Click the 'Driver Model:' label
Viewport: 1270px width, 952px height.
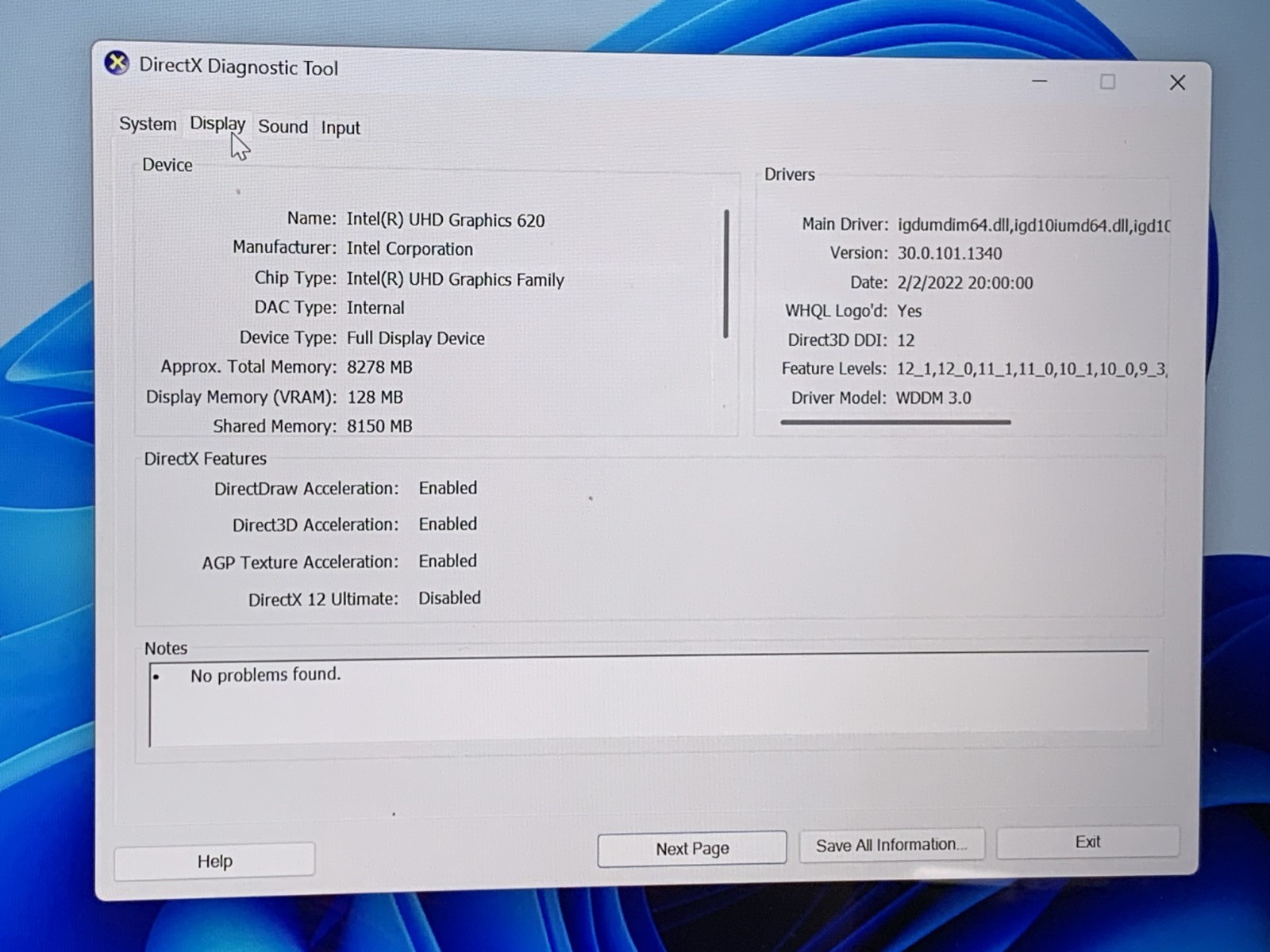click(839, 397)
